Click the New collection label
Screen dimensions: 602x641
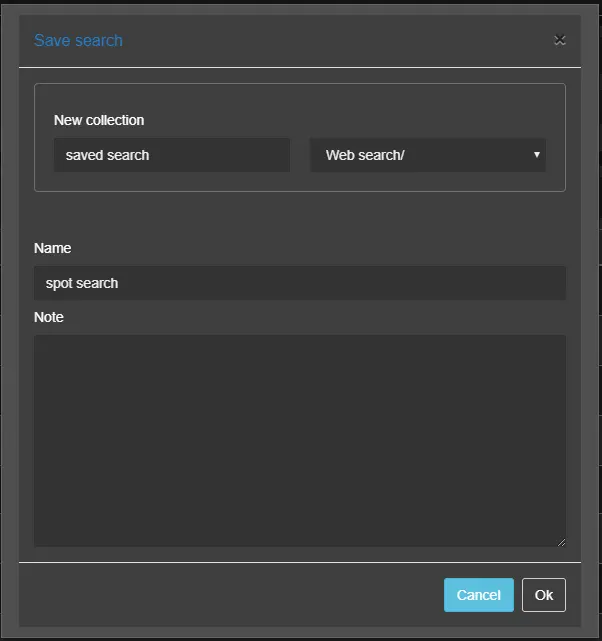click(99, 120)
